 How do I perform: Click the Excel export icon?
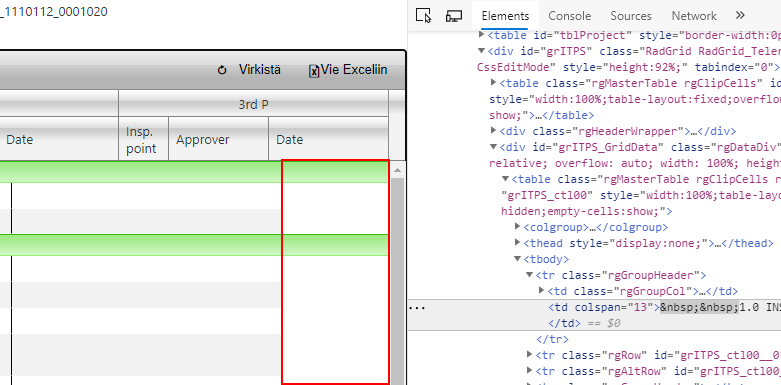click(x=314, y=71)
